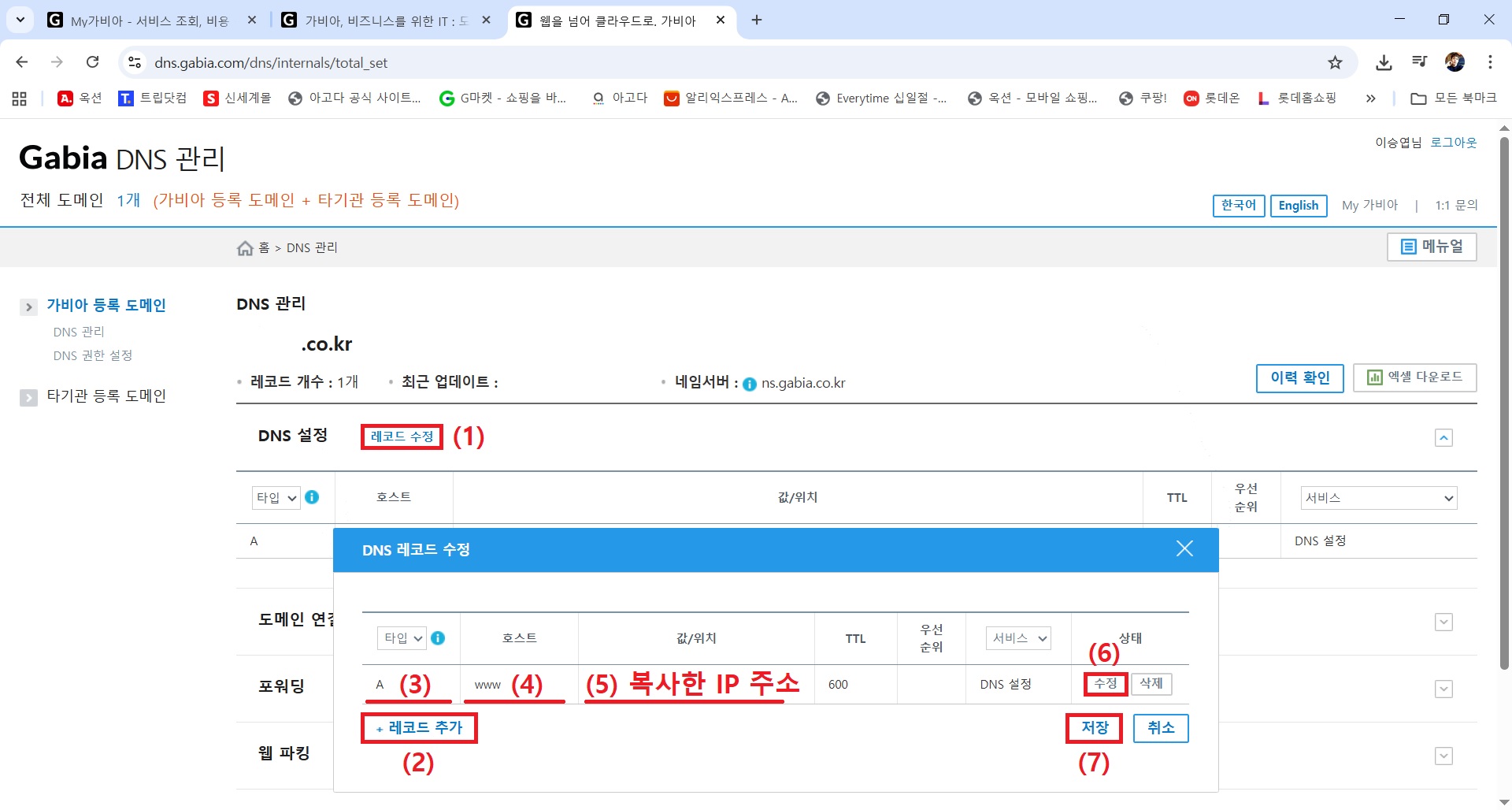
Task: Open the 알리익스프레스 bookmark
Action: coord(731,98)
